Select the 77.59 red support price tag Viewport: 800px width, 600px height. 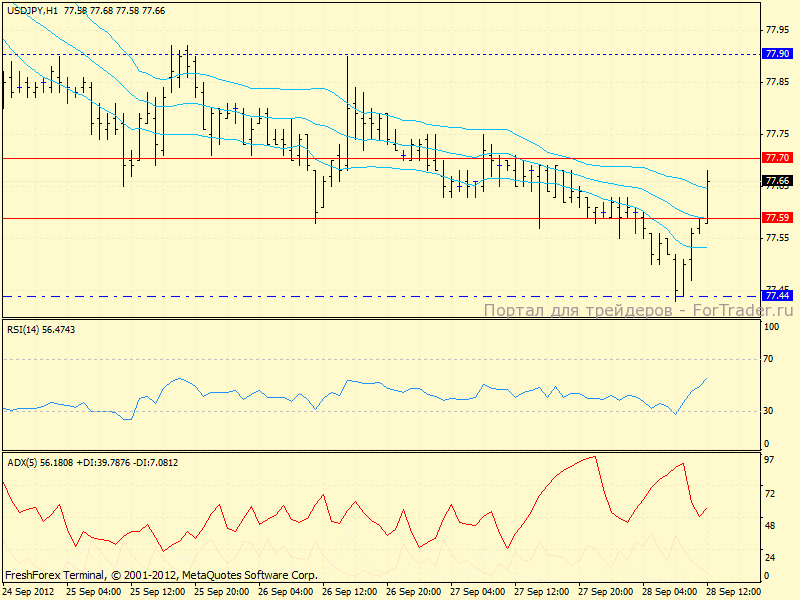[777, 217]
